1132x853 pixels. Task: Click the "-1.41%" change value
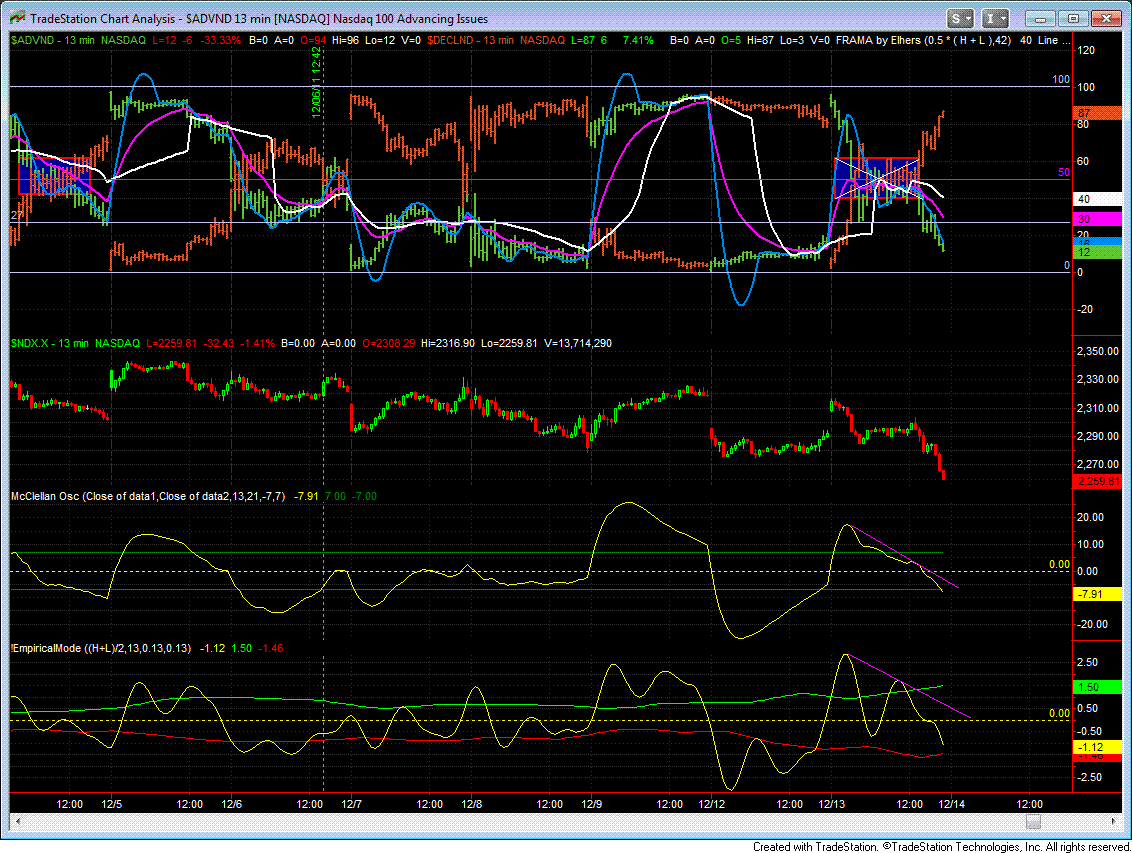(257, 344)
